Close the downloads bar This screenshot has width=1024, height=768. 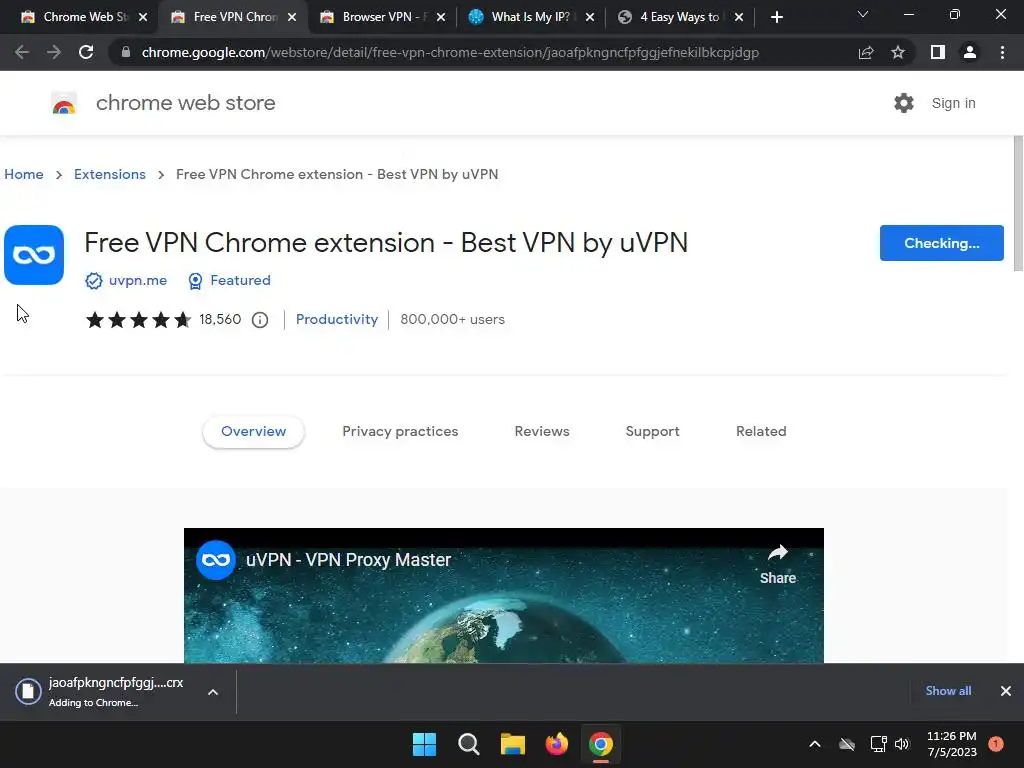pos(1006,691)
